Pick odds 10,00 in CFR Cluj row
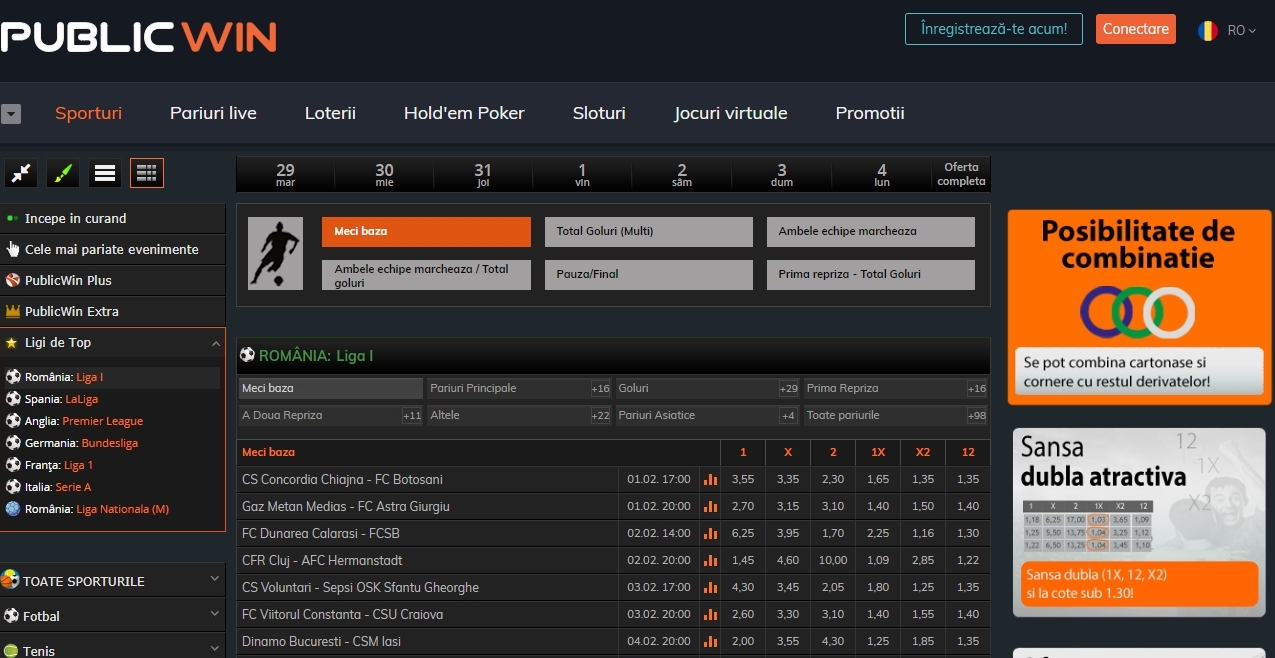This screenshot has height=658, width=1275. click(x=833, y=561)
